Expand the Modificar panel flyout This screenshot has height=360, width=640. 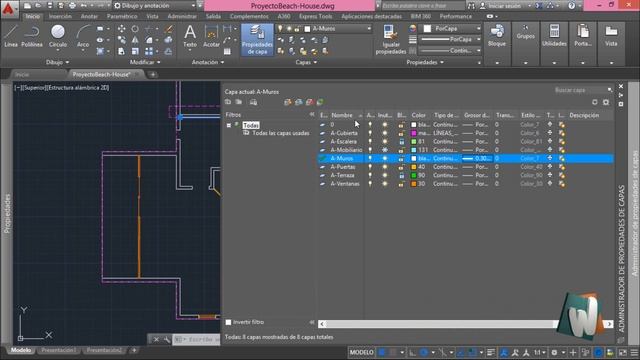(x=145, y=62)
